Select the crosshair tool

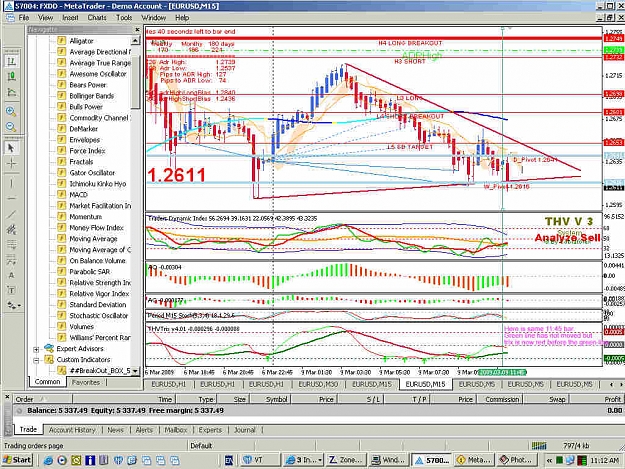tap(11, 163)
